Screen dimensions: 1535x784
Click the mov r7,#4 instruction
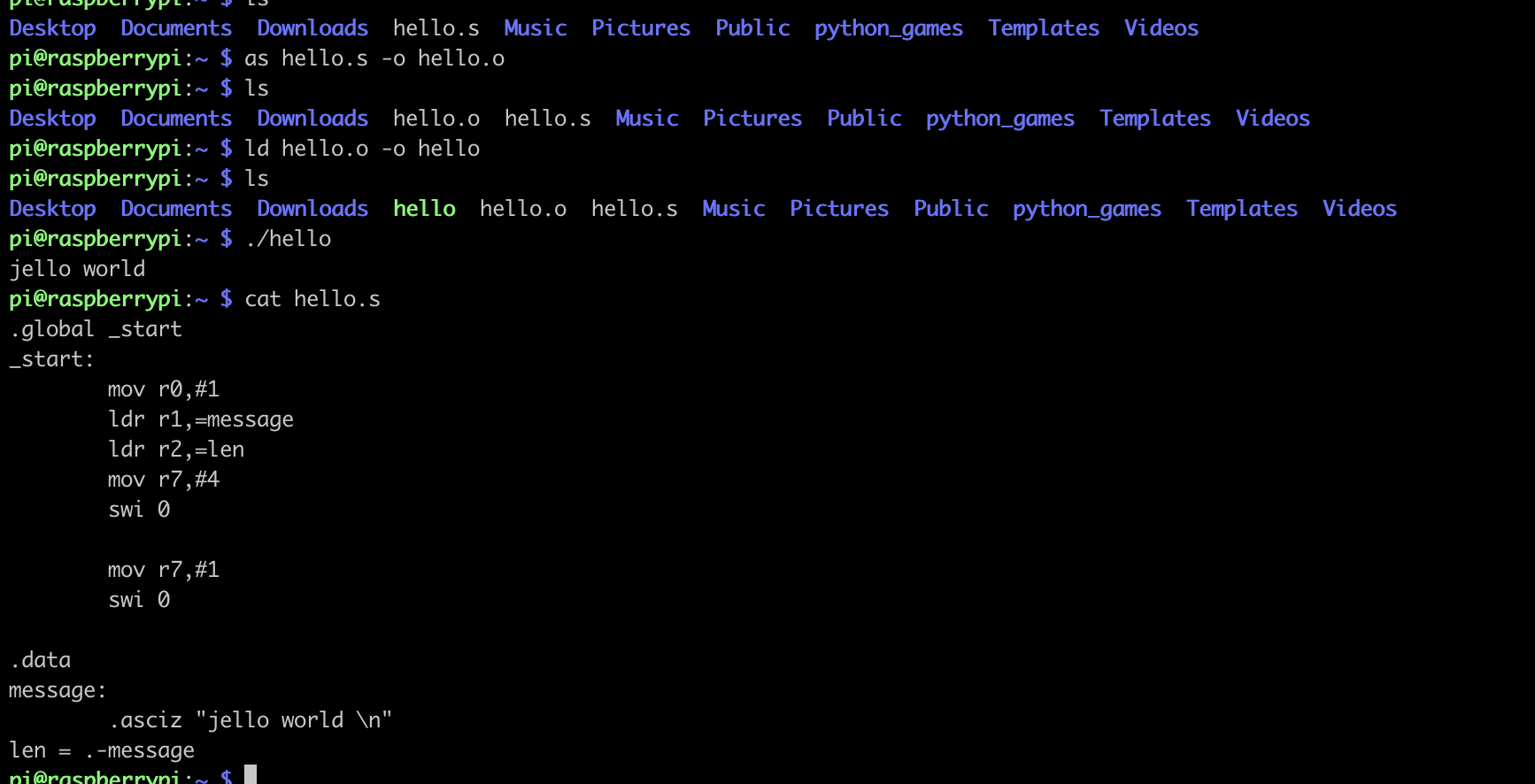[x=164, y=480]
